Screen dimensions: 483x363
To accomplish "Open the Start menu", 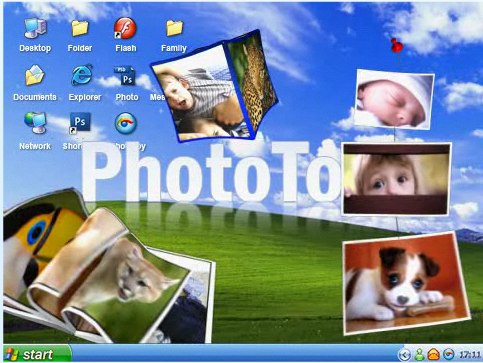I will tap(37, 354).
